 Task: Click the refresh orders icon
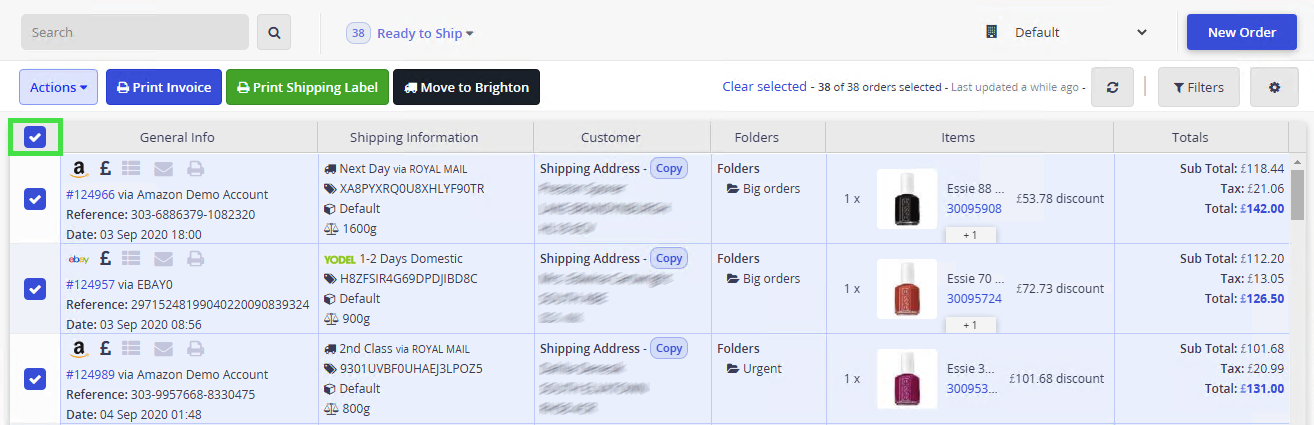coord(1112,88)
